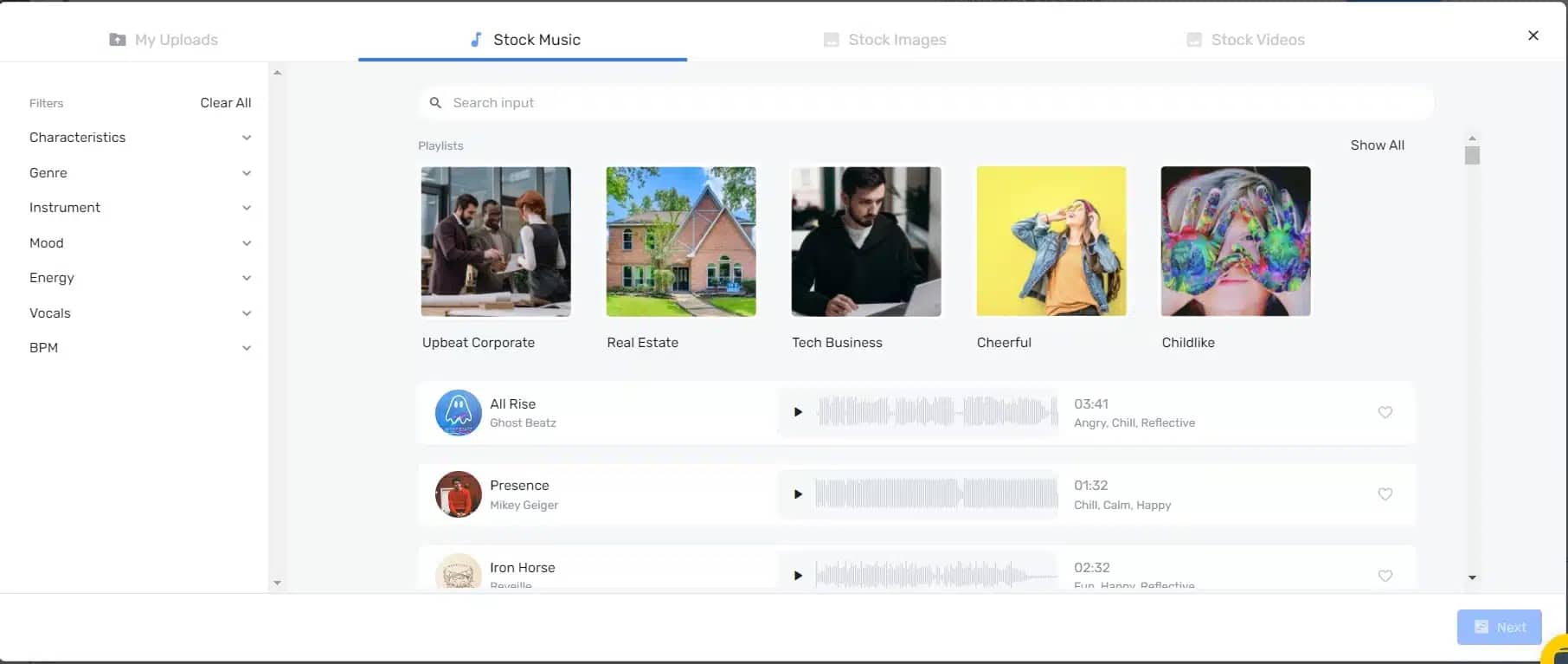1568x664 pixels.
Task: Click the 02:32 duration text
Action: click(1092, 568)
